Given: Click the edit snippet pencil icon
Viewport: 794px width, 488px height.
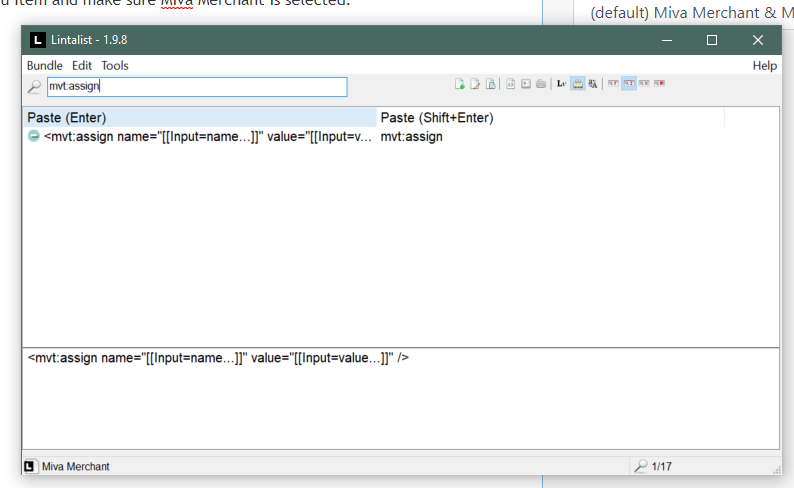Looking at the screenshot, I should (476, 84).
